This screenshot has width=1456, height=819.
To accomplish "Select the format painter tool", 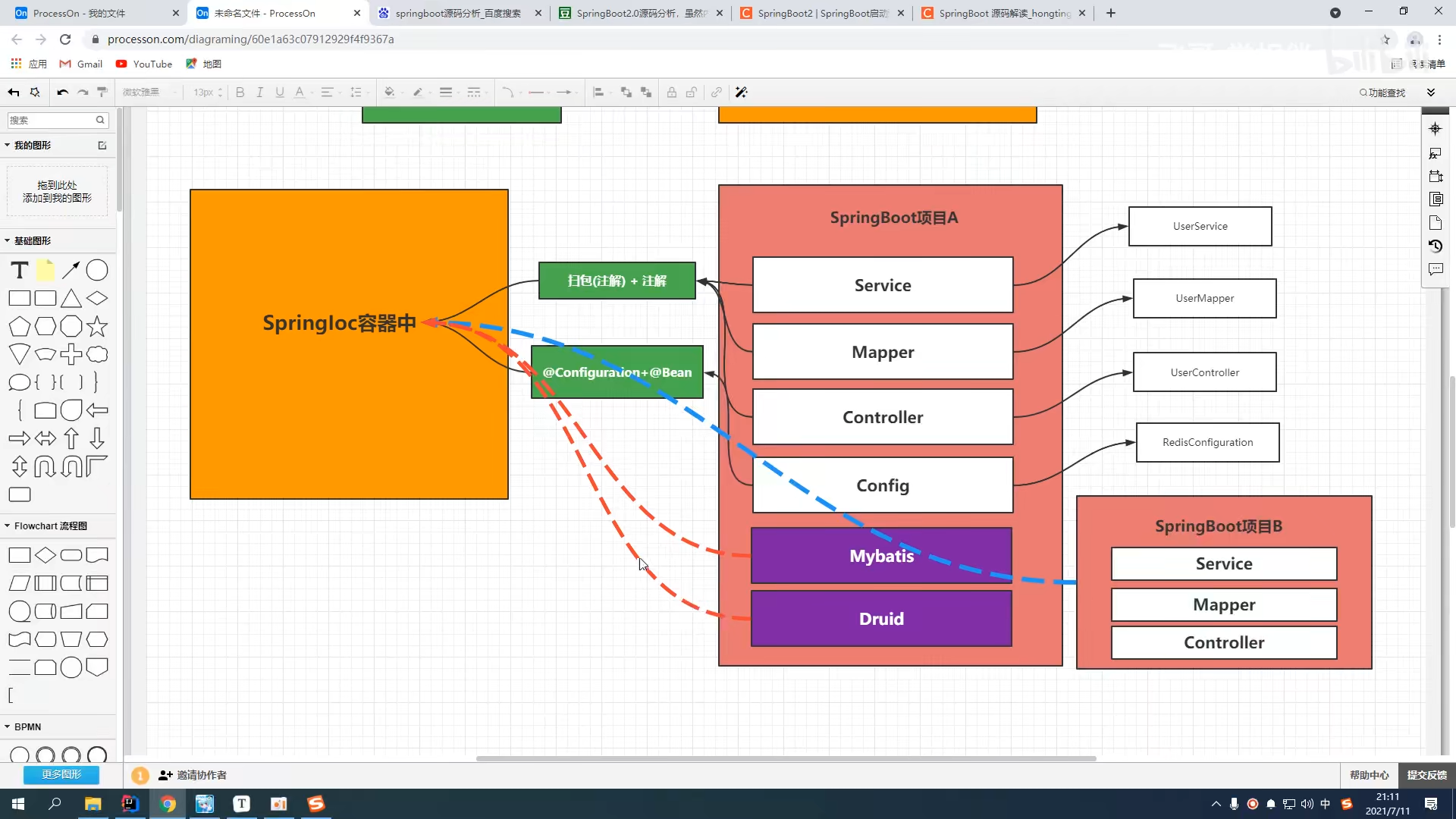I will (x=102, y=93).
